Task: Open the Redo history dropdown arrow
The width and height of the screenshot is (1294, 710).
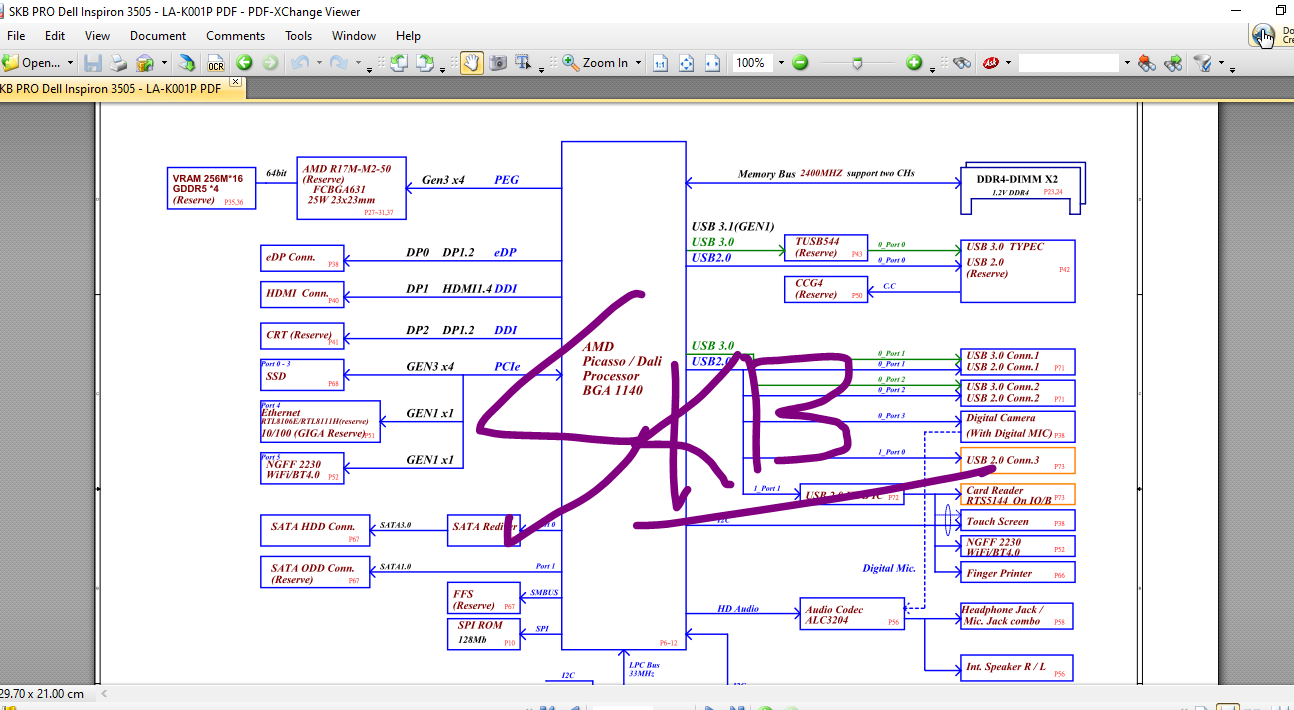Action: 357,63
